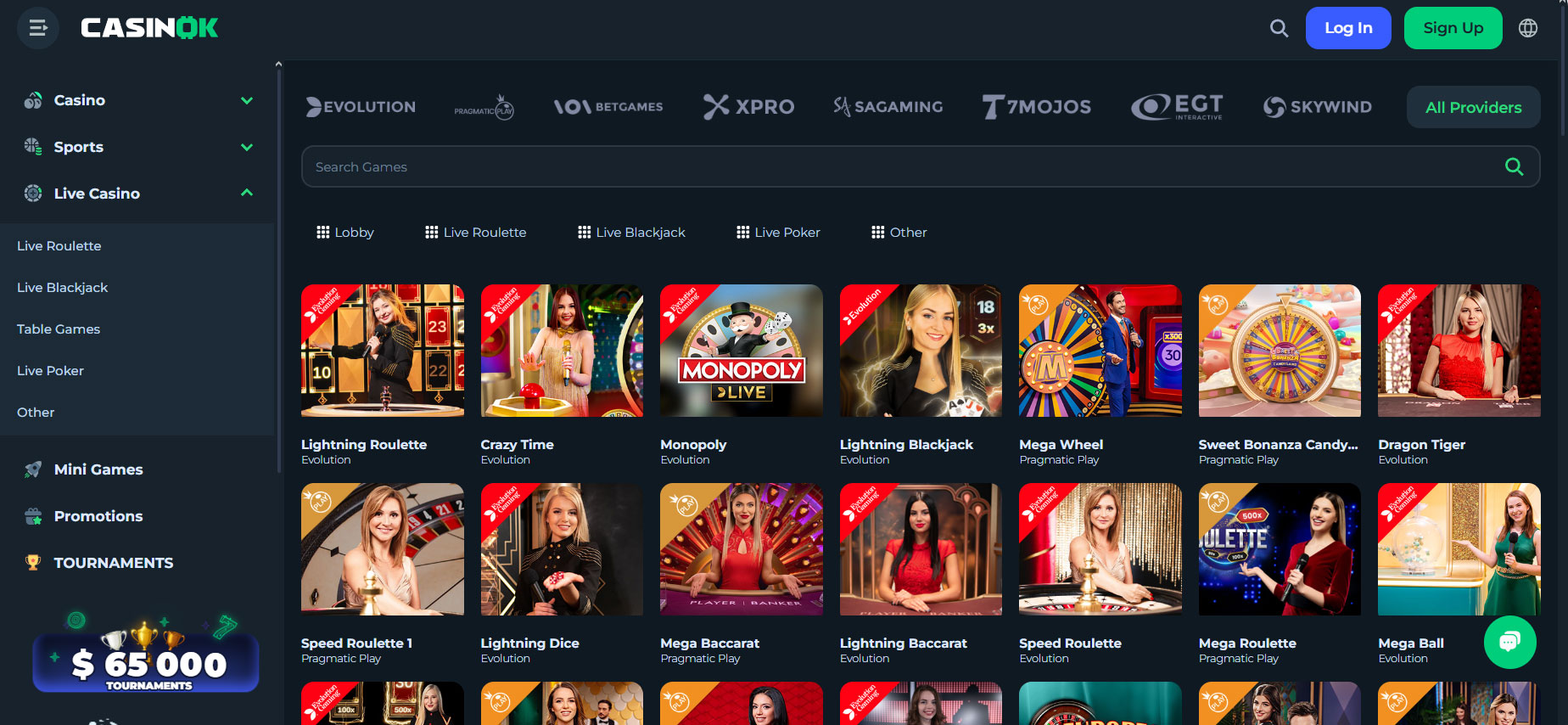1568x725 pixels.
Task: Expand the Sports sidebar section chevron
Action: pyautogui.click(x=247, y=147)
